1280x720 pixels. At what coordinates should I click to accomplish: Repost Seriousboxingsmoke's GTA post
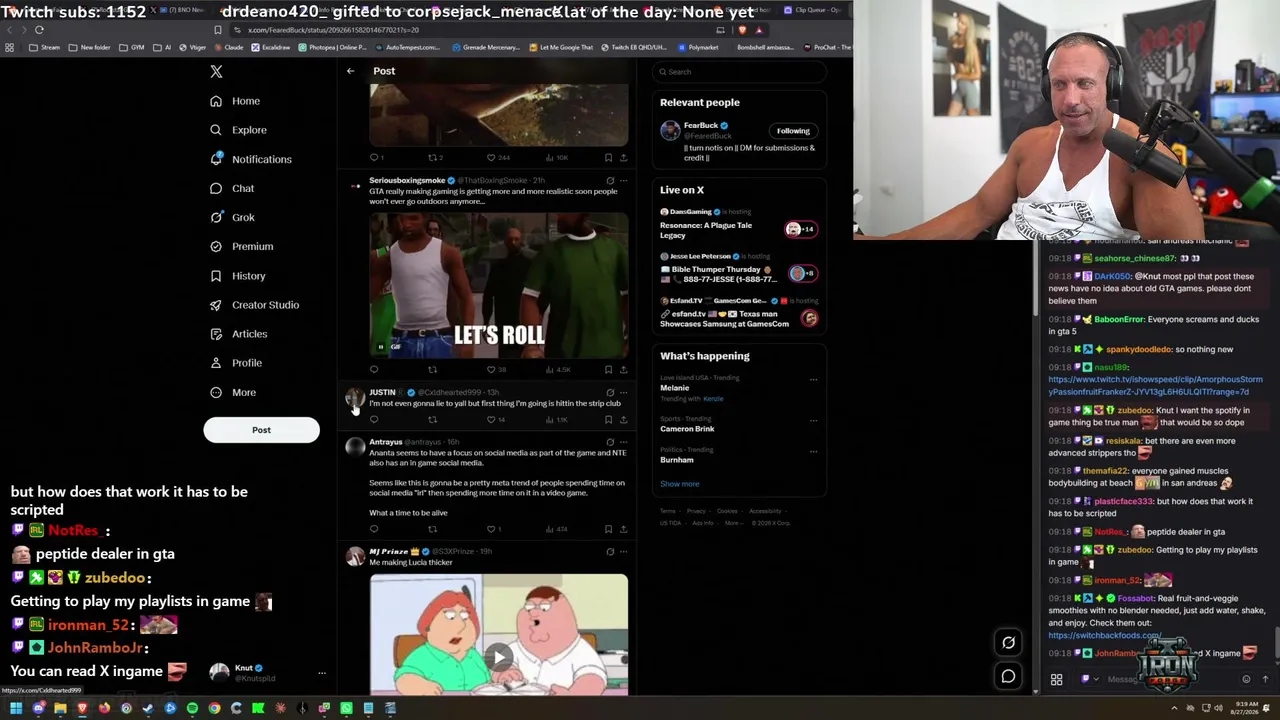click(x=432, y=369)
